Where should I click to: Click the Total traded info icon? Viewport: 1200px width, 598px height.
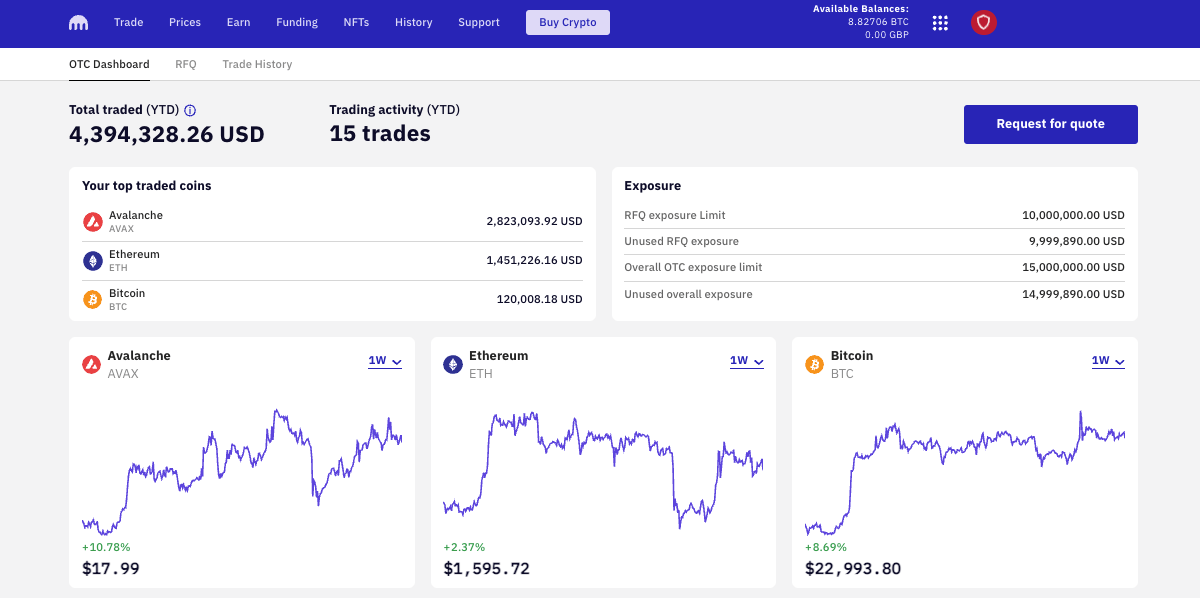point(190,110)
